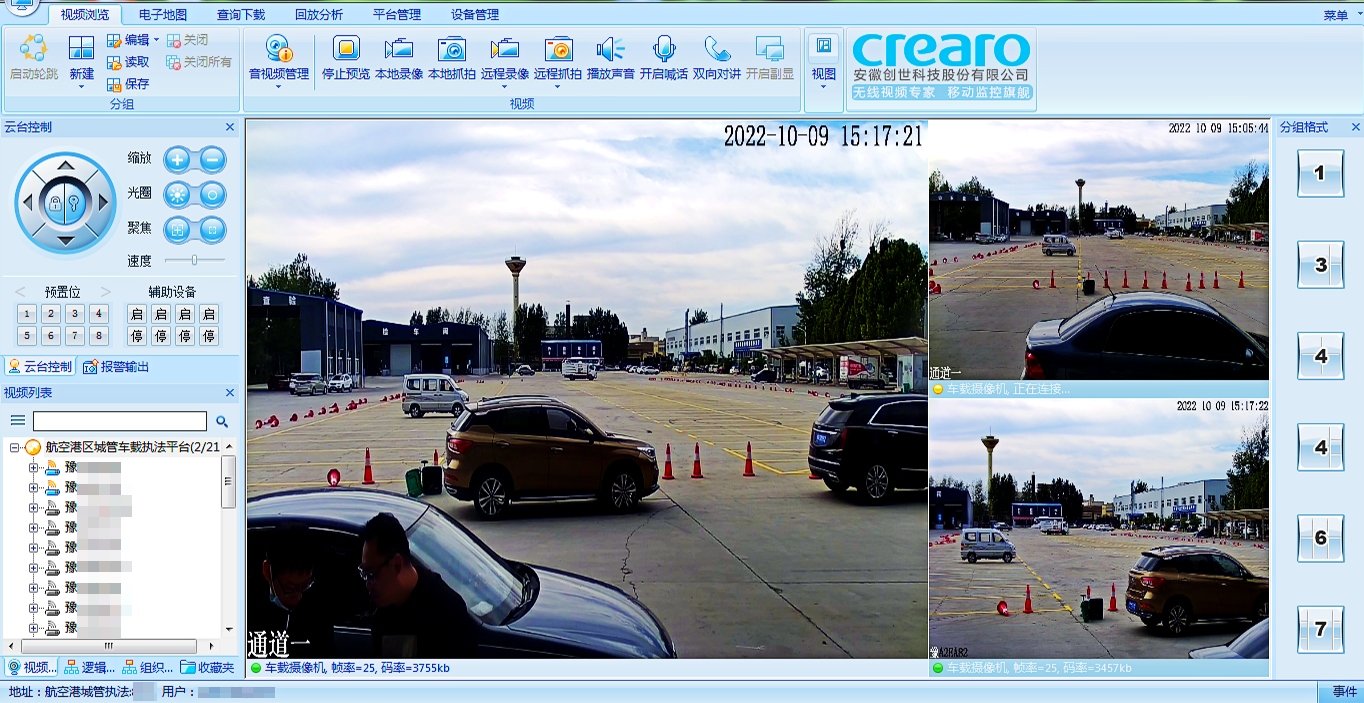Switch to the 电子地图 tab
1364x703 pixels.
(x=162, y=15)
